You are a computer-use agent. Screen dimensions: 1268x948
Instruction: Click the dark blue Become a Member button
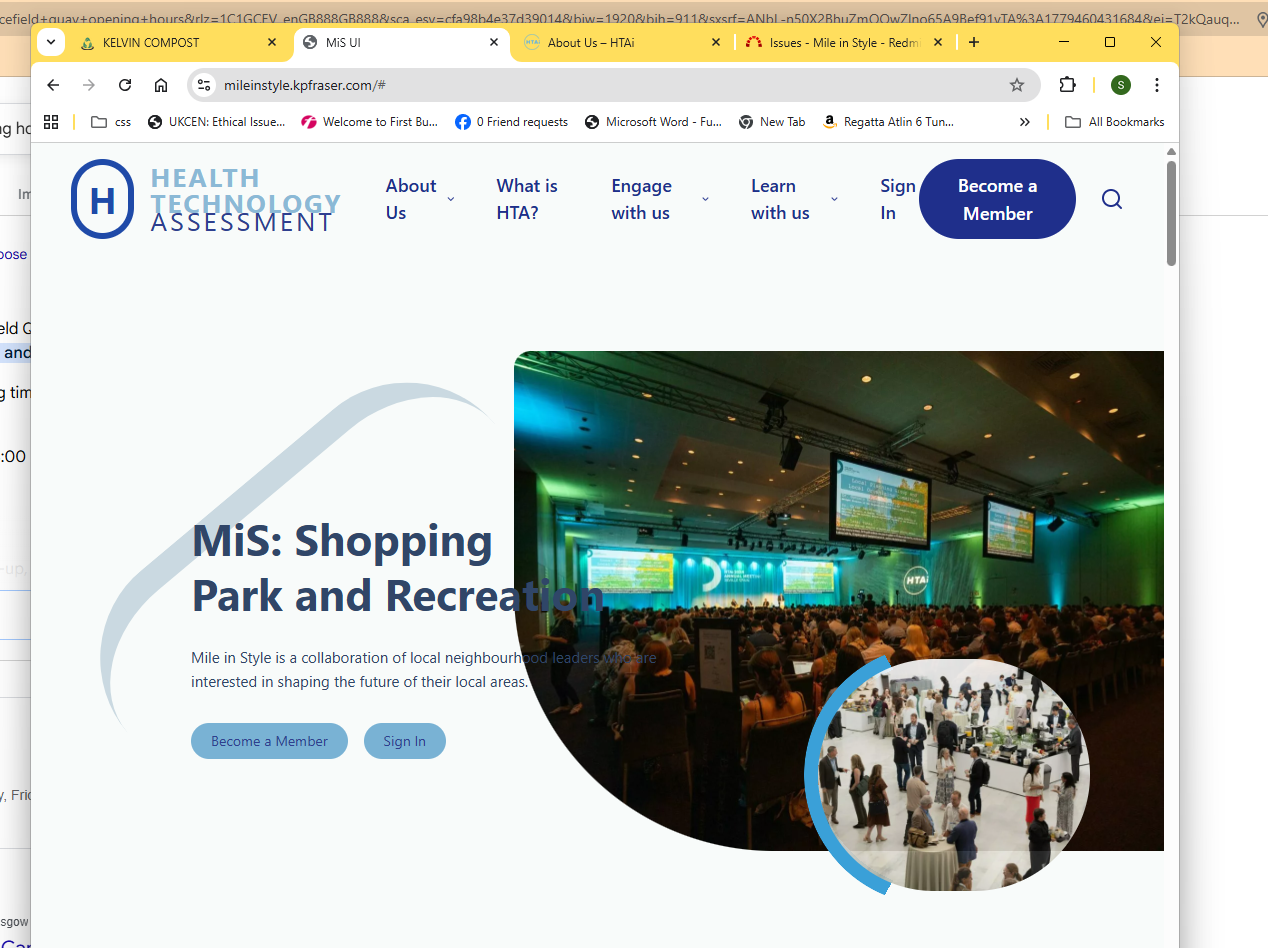[x=997, y=199]
